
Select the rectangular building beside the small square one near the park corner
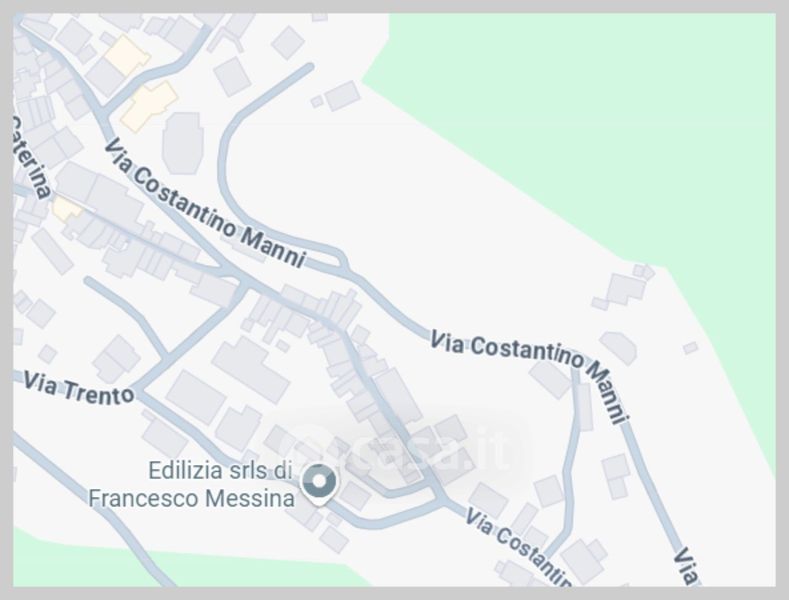[x=343, y=96]
